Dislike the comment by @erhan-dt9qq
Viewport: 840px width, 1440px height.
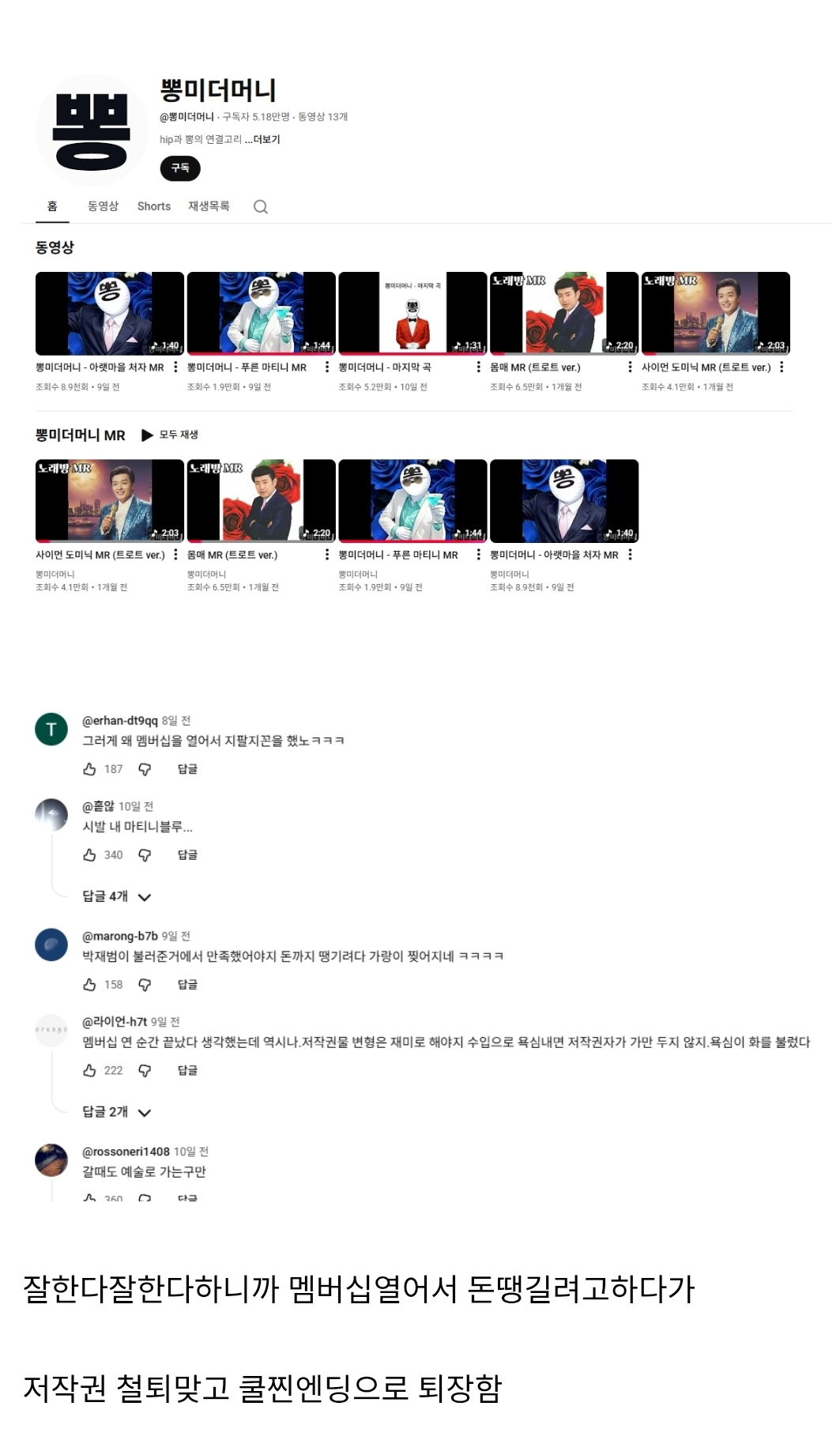[x=145, y=769]
